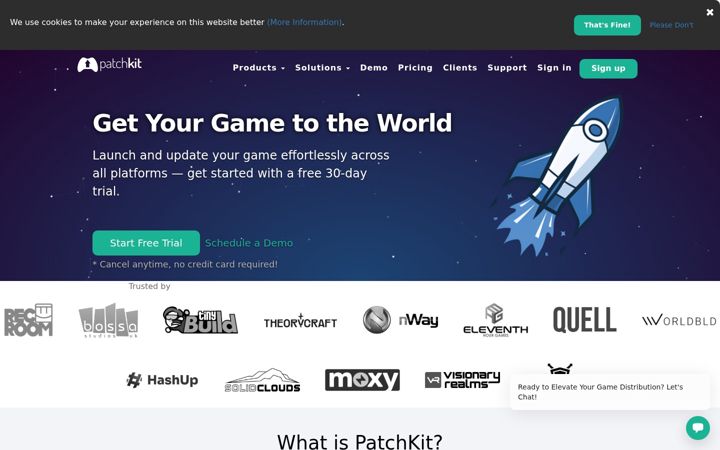Click the HashUp logo
Image resolution: width=720 pixels, height=450 pixels.
pos(163,380)
